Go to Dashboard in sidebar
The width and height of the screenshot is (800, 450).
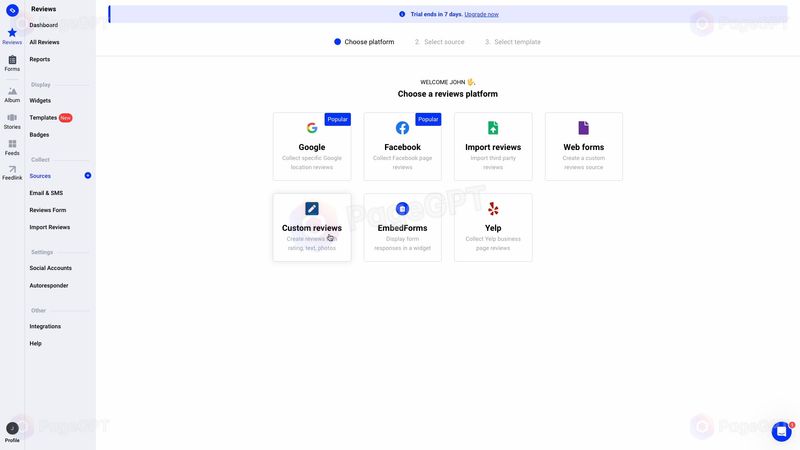coord(43,25)
